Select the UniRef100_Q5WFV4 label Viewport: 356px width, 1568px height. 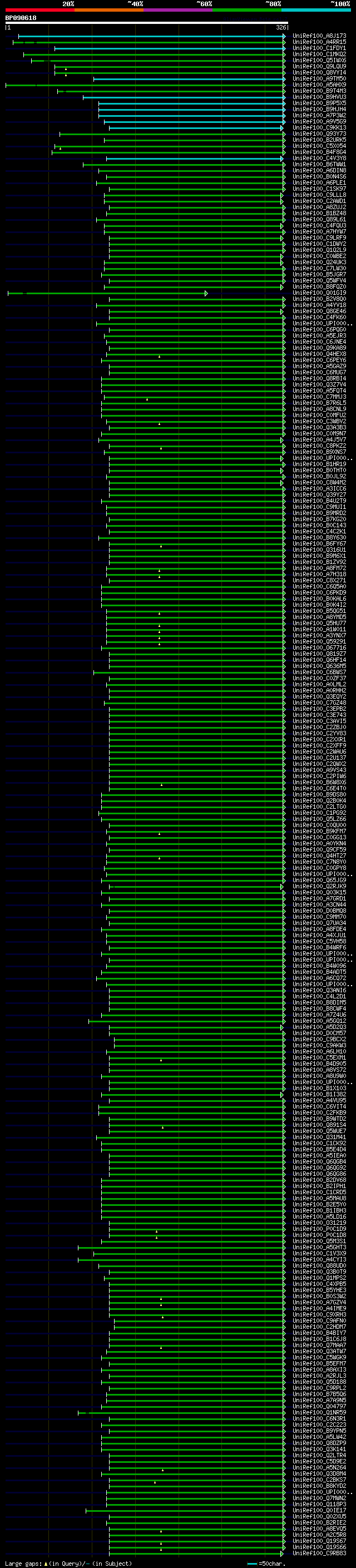click(319, 280)
